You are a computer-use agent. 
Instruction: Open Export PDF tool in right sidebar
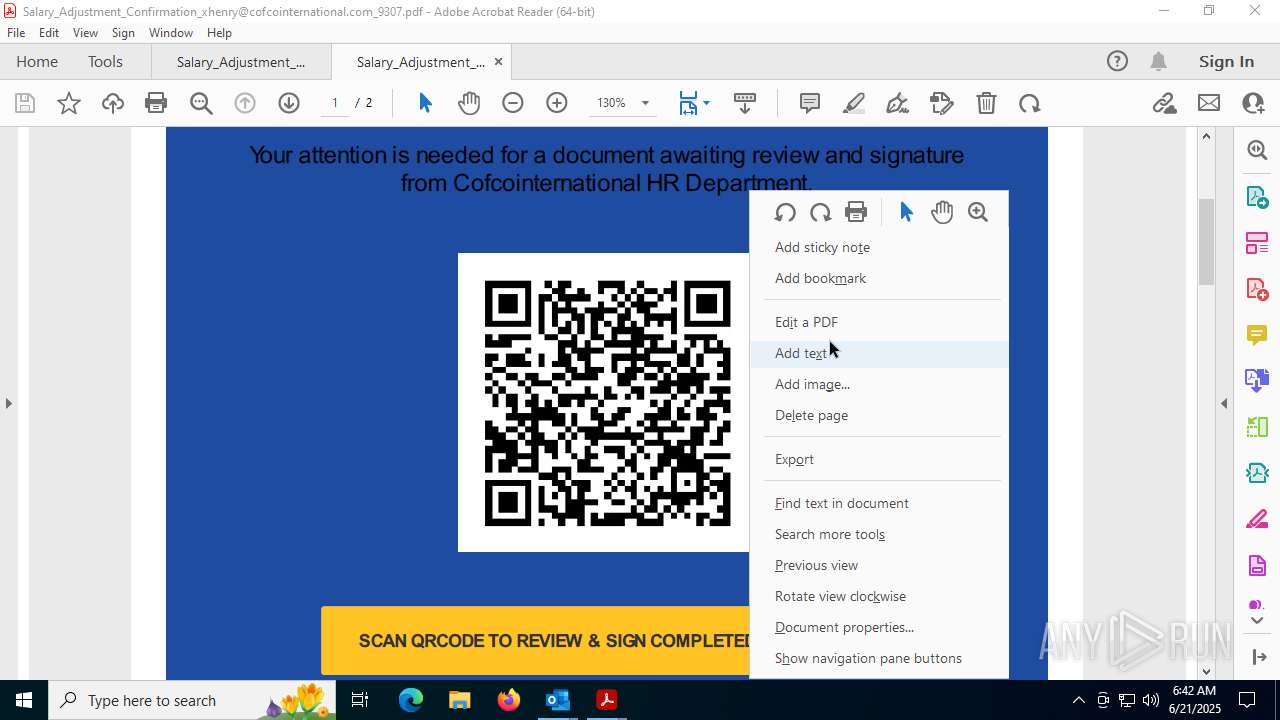pos(1257,196)
